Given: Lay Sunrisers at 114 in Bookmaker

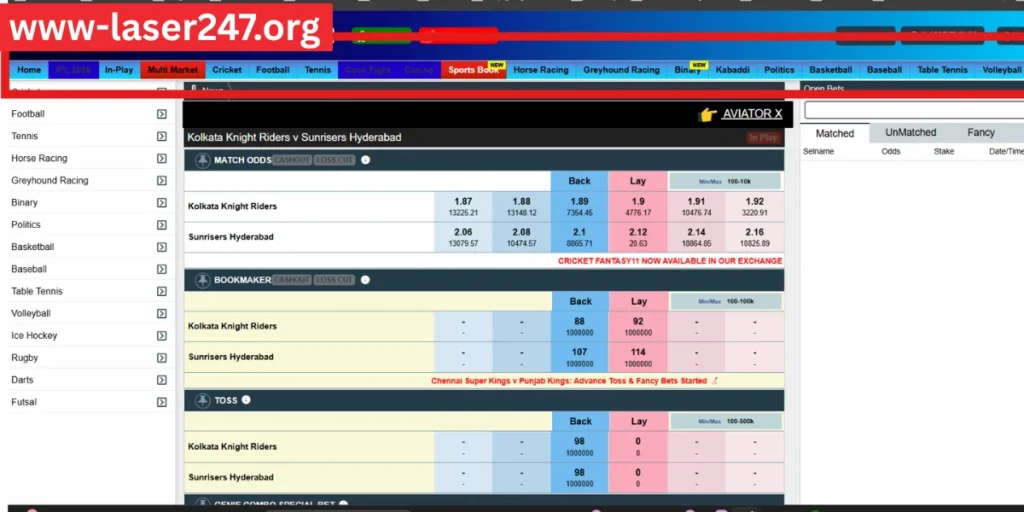Looking at the screenshot, I should pos(638,357).
